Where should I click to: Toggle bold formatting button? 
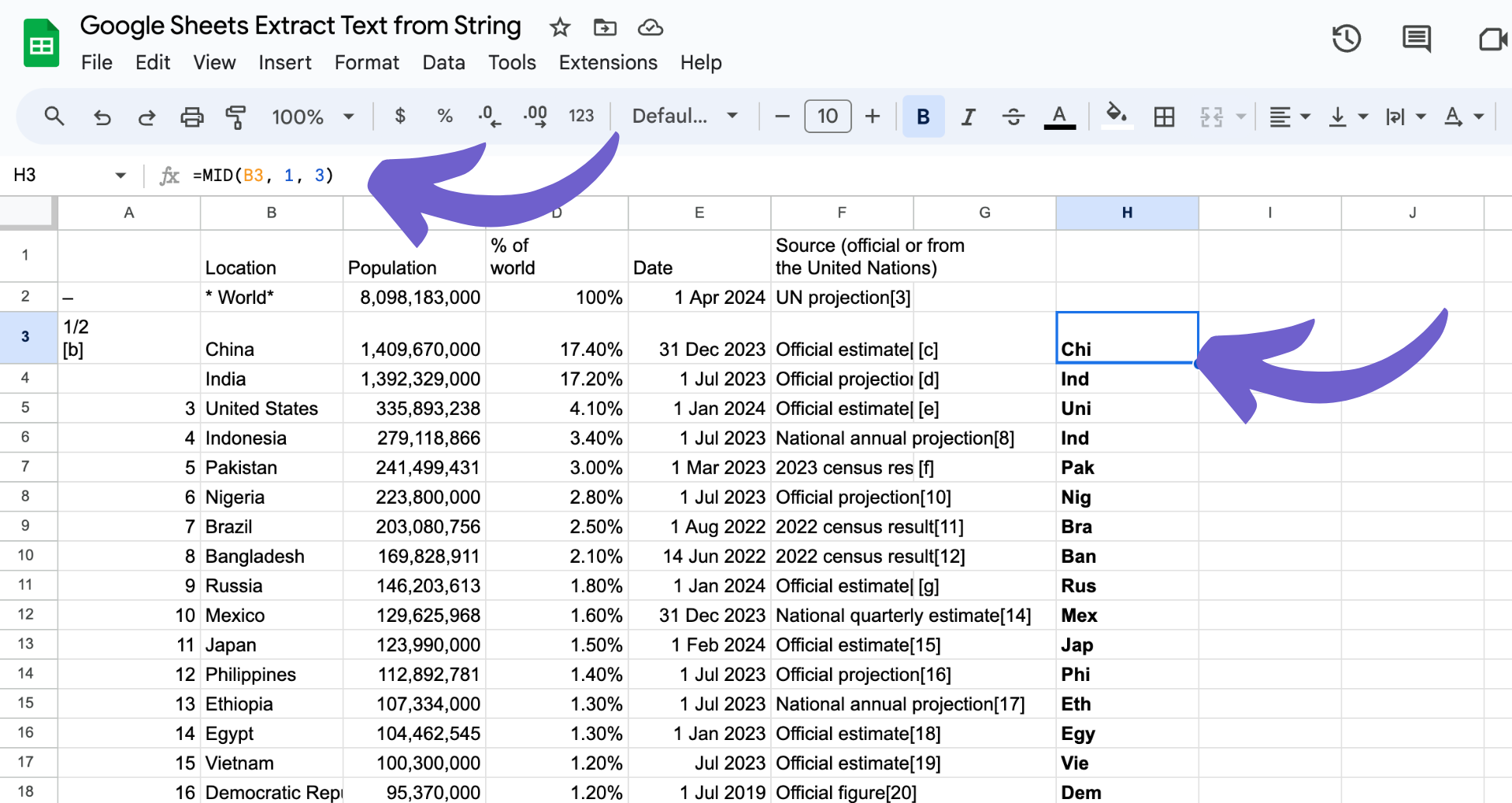click(x=923, y=117)
